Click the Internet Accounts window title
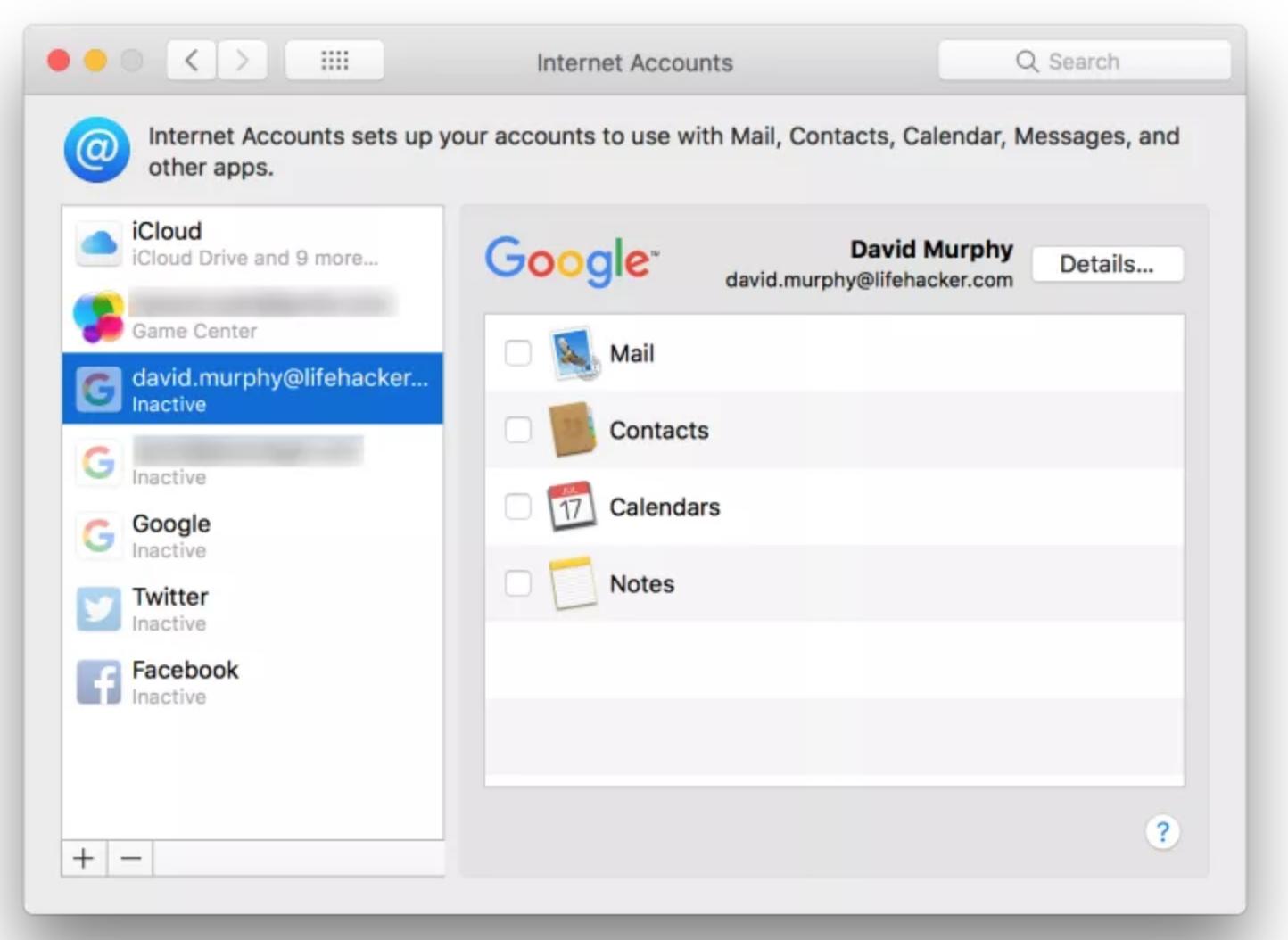The image size is (1288, 940). coord(634,62)
